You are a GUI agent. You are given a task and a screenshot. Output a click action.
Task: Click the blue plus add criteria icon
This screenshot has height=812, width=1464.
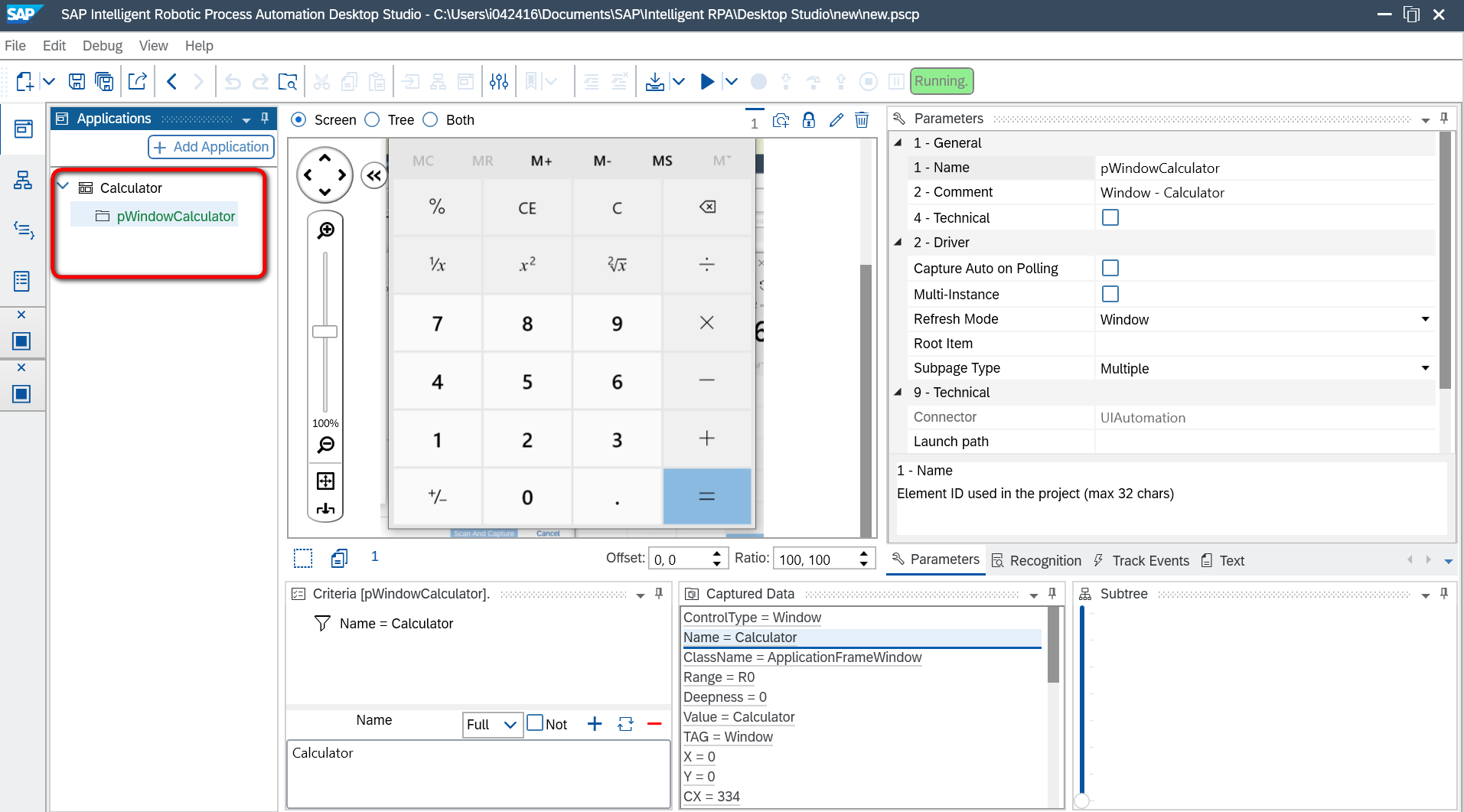(x=595, y=724)
